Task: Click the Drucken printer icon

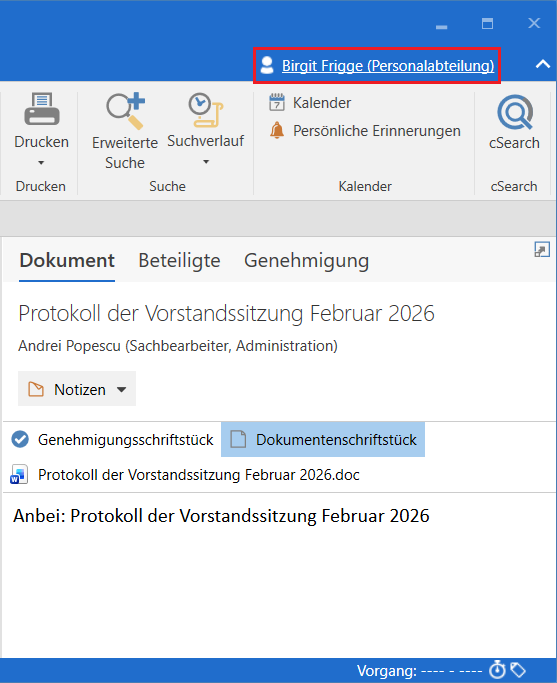Action: 41,109
